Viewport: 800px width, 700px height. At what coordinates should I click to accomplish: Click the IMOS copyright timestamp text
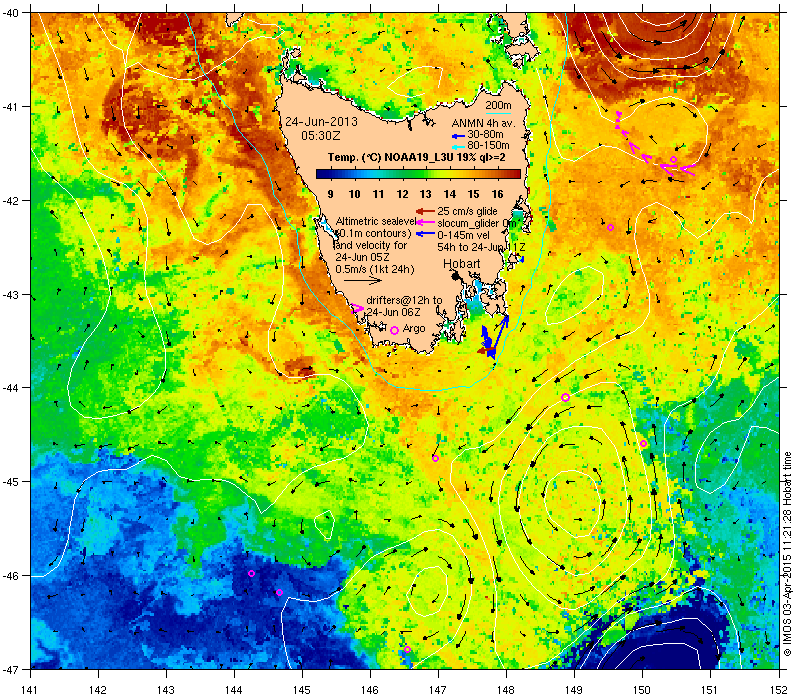coord(787,554)
